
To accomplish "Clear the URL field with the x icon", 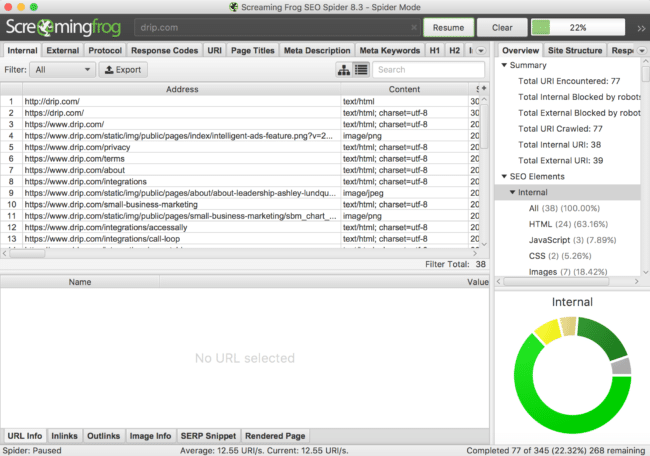I will pyautogui.click(x=414, y=27).
